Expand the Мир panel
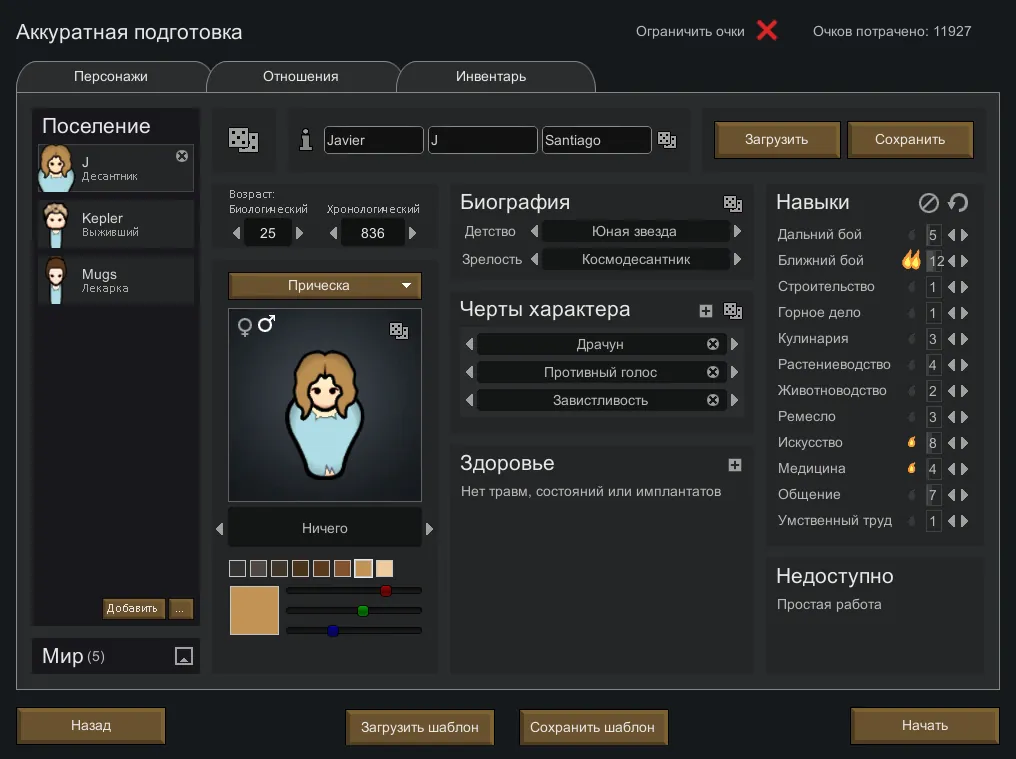Screen dimensions: 1016x759 (x=183, y=656)
